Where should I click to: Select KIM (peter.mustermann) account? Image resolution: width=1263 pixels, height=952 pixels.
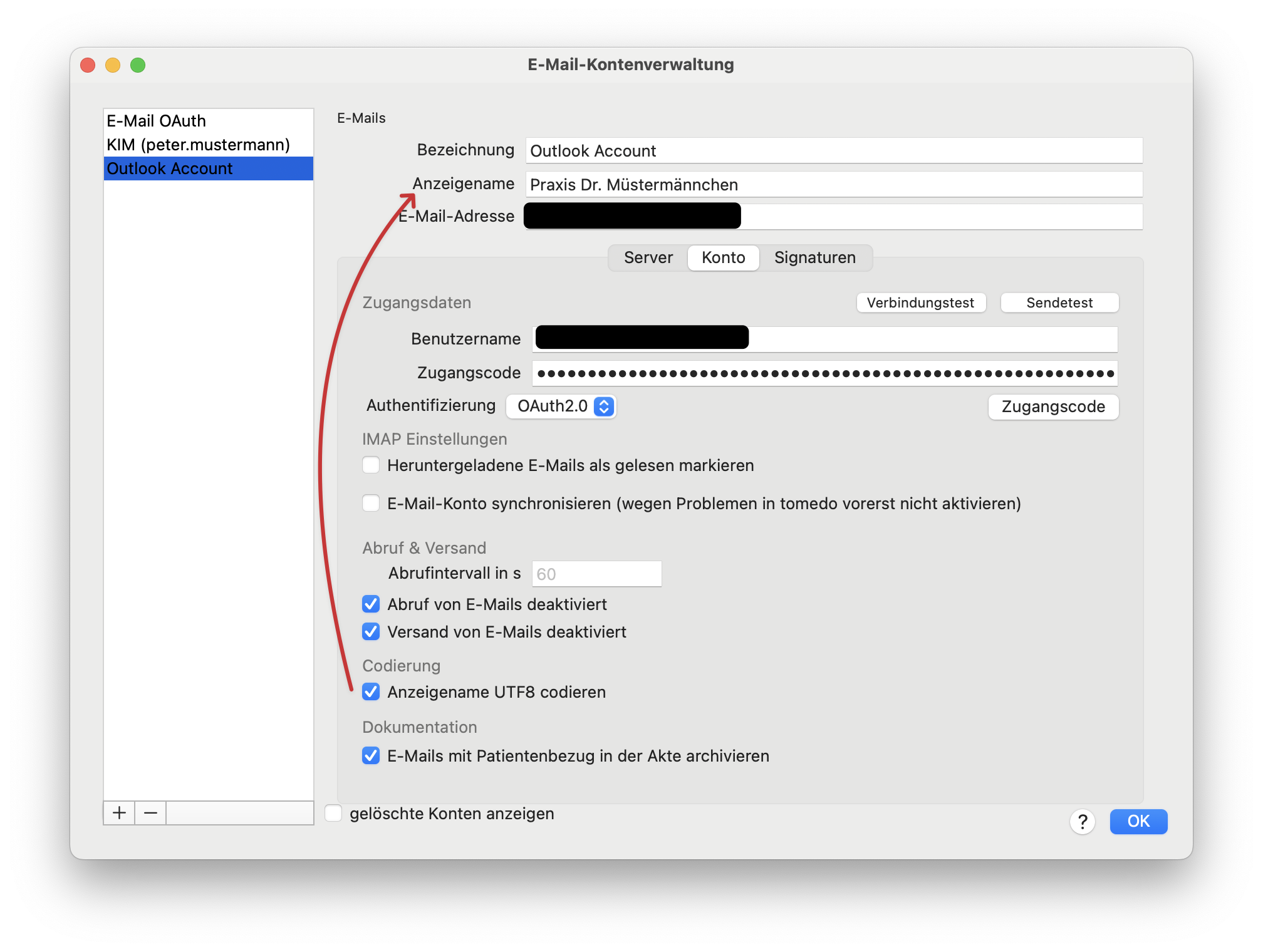point(208,145)
